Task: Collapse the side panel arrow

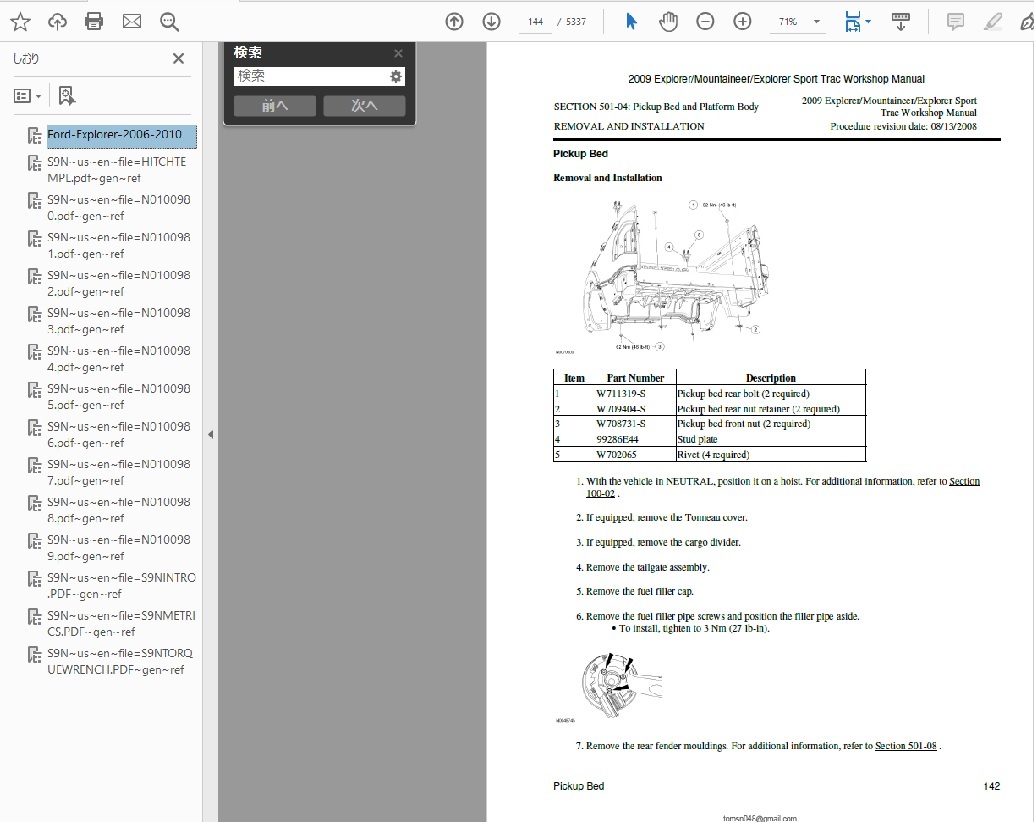Action: (x=210, y=434)
